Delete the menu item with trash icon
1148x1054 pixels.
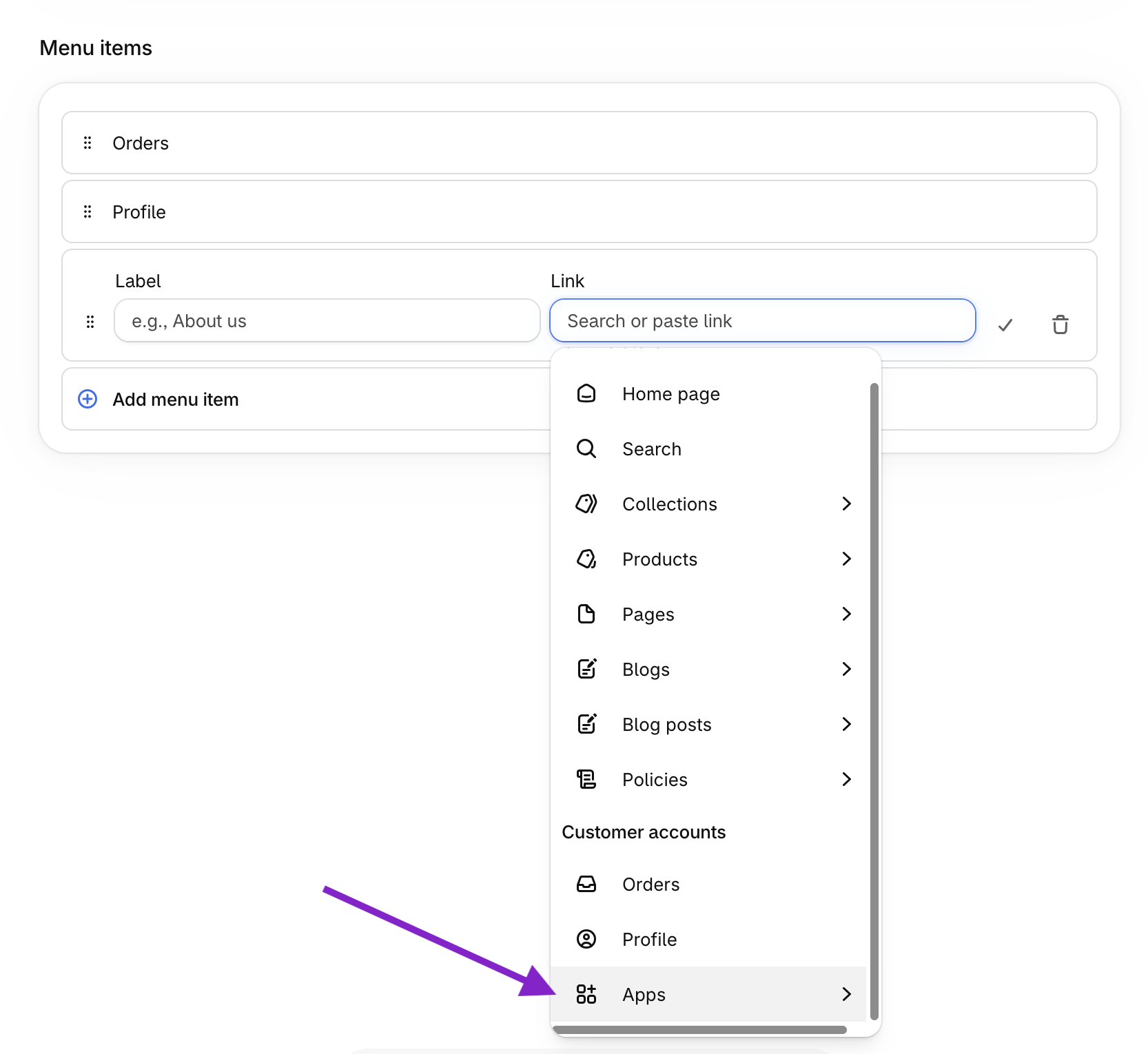pos(1060,324)
